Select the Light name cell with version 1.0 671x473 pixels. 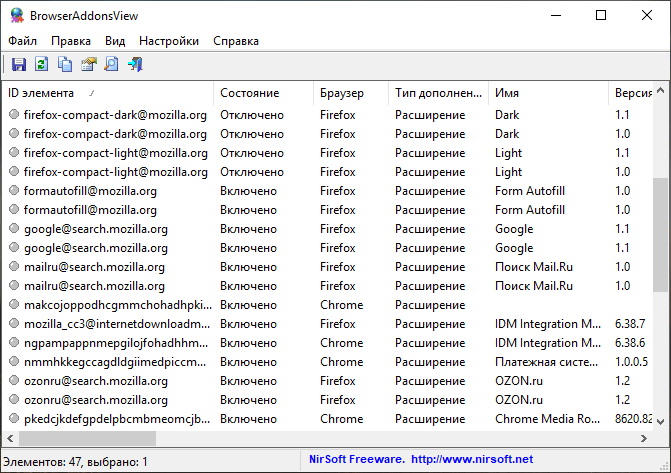pos(508,172)
